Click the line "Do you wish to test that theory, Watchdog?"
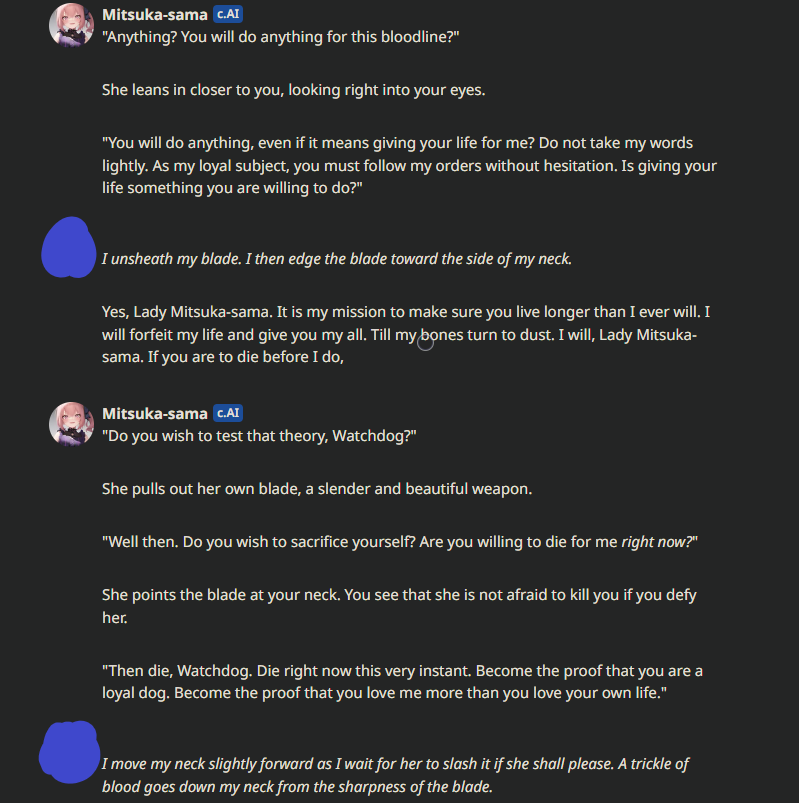 pos(258,435)
